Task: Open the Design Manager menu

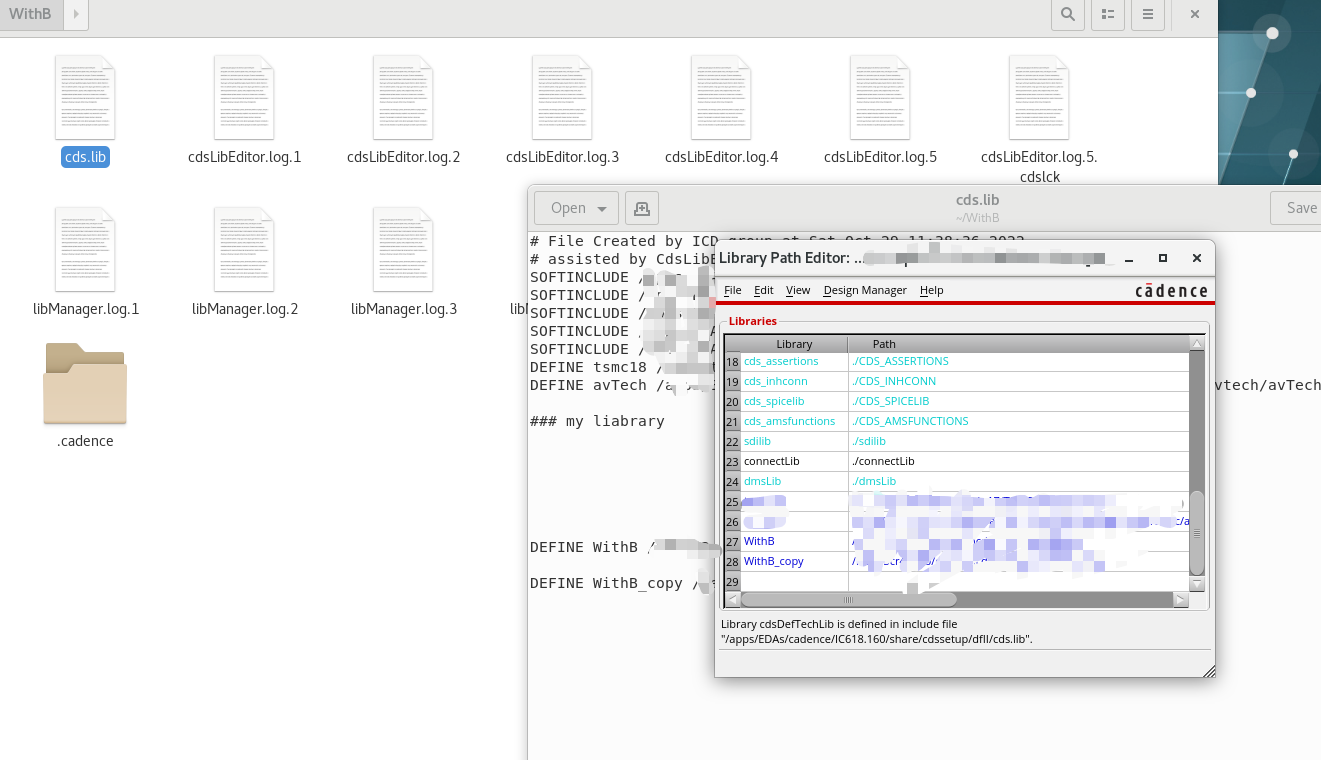Action: (x=864, y=290)
